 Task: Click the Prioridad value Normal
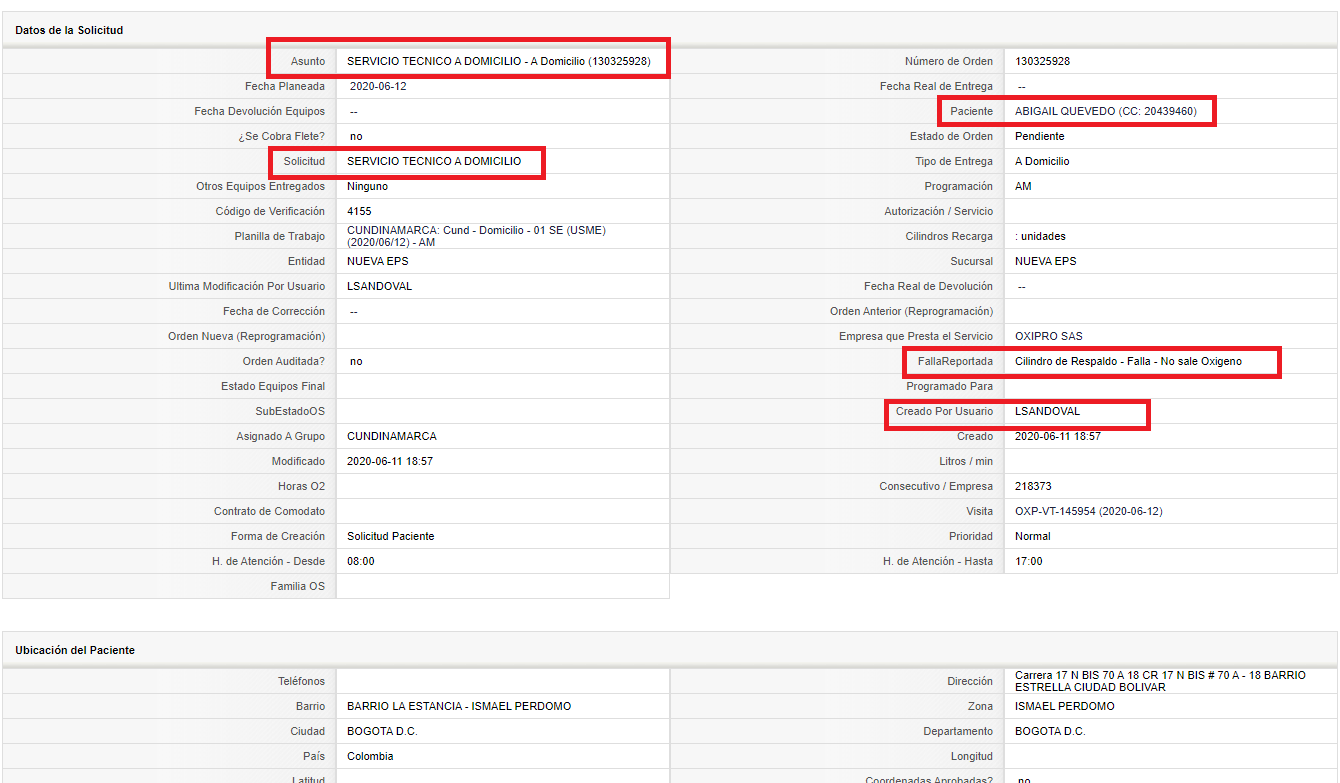1032,536
